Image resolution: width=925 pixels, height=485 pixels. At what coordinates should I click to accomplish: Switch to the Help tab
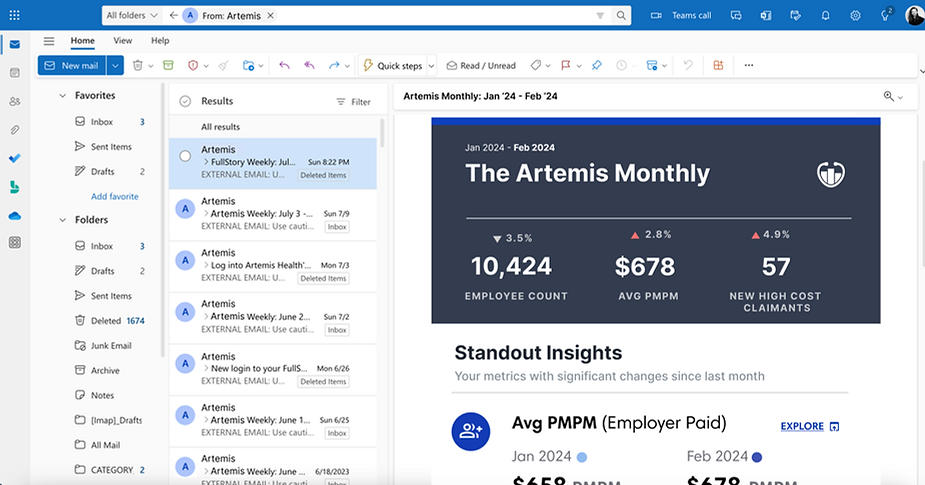[x=160, y=41]
